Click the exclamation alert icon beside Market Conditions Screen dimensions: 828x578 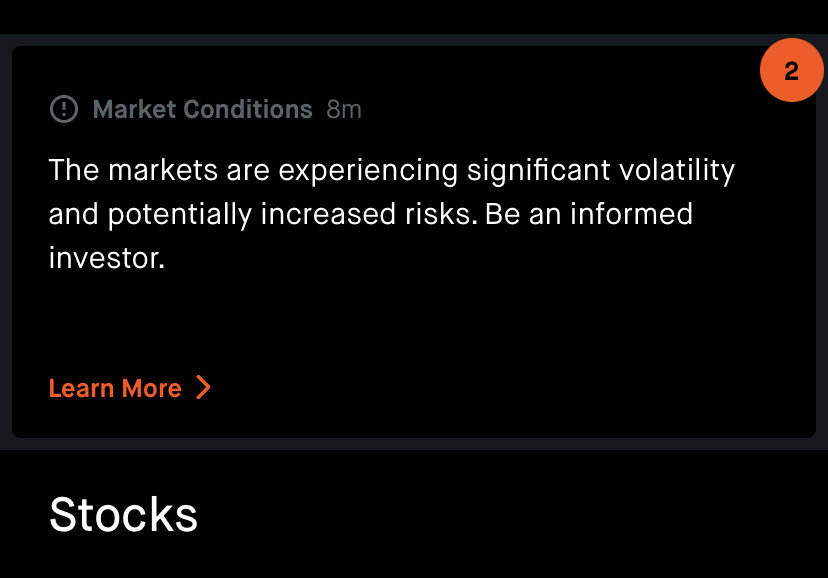(x=64, y=109)
